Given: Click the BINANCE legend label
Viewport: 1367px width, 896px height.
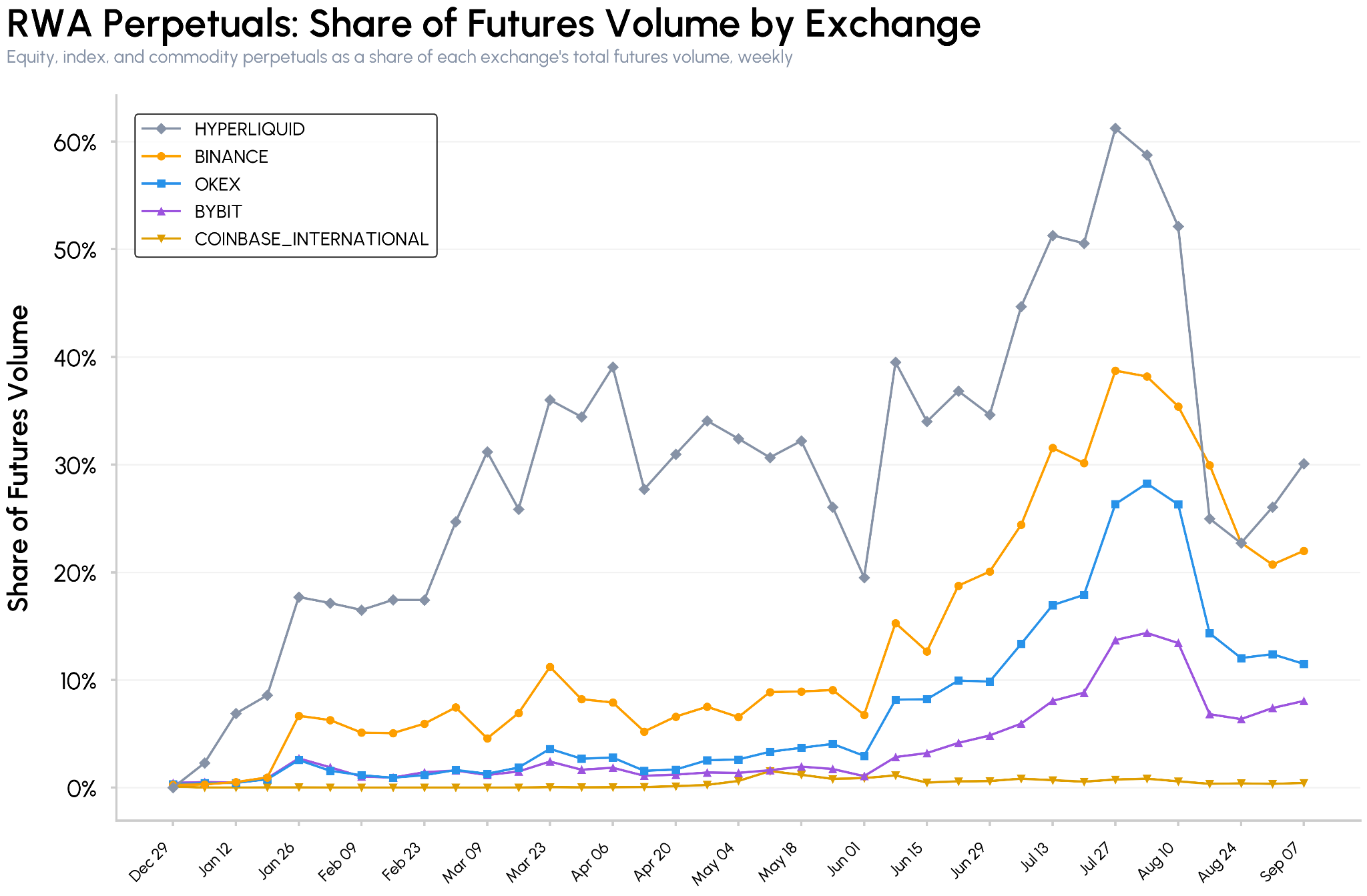Looking at the screenshot, I should coord(231,156).
